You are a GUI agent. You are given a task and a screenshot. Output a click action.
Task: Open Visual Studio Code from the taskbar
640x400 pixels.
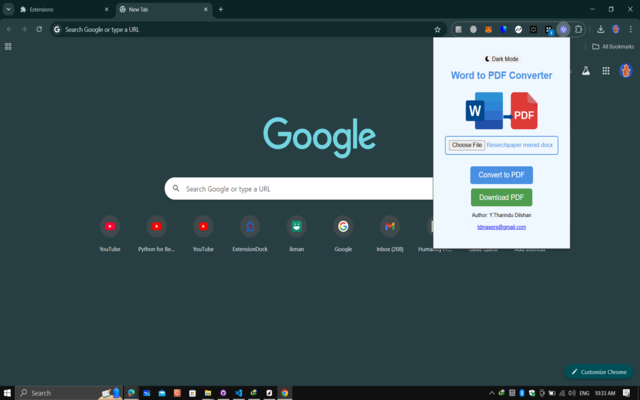[x=238, y=393]
